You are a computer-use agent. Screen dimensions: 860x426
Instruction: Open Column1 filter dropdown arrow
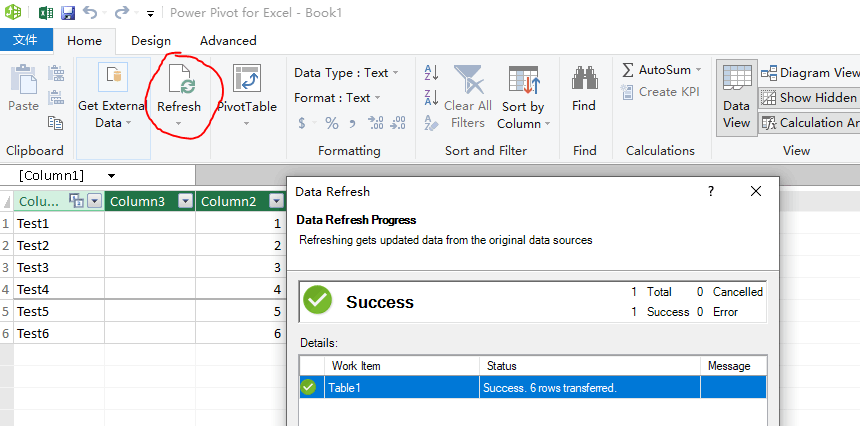coord(95,202)
